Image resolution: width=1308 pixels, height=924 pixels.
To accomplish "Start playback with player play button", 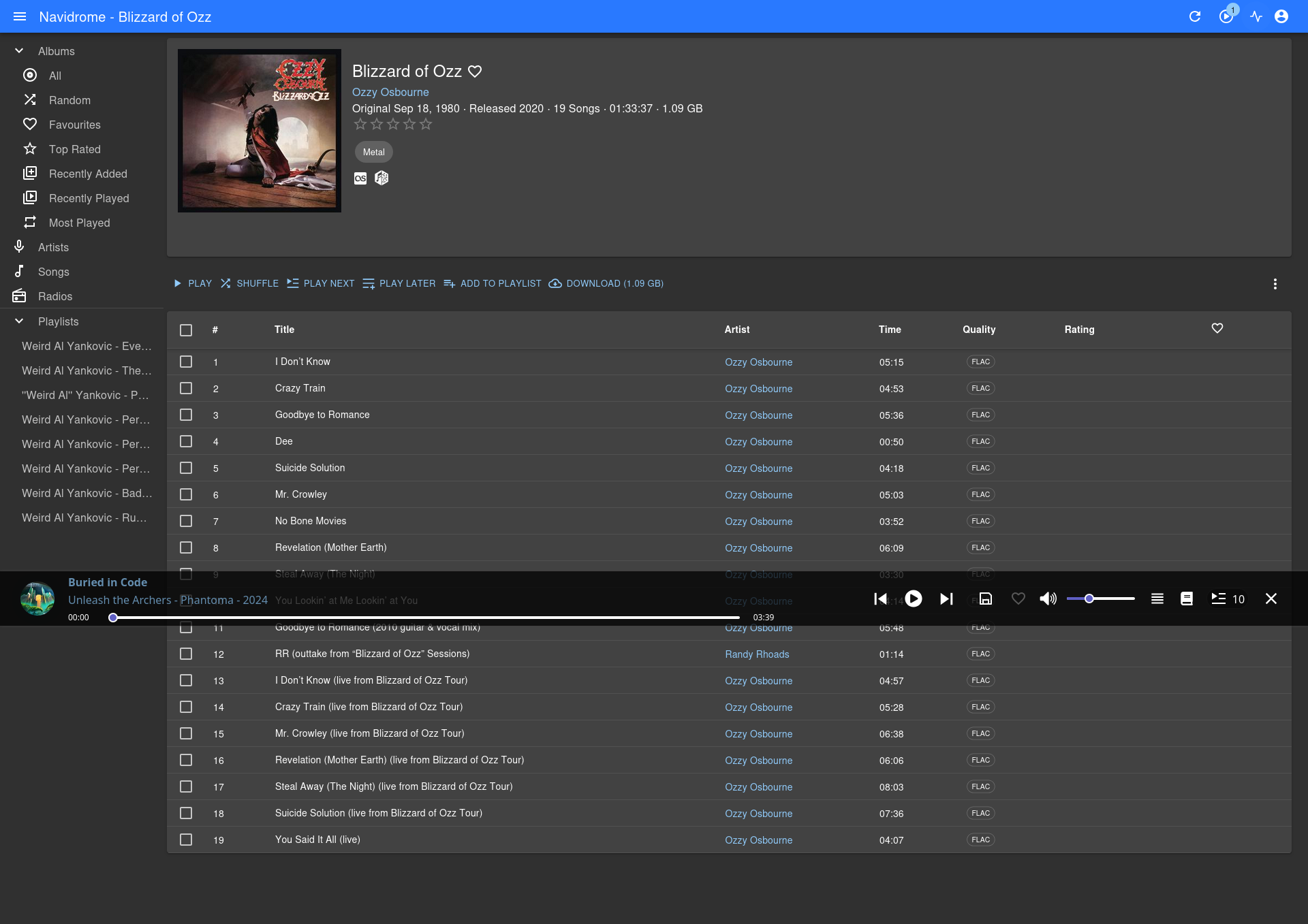I will pos(914,599).
